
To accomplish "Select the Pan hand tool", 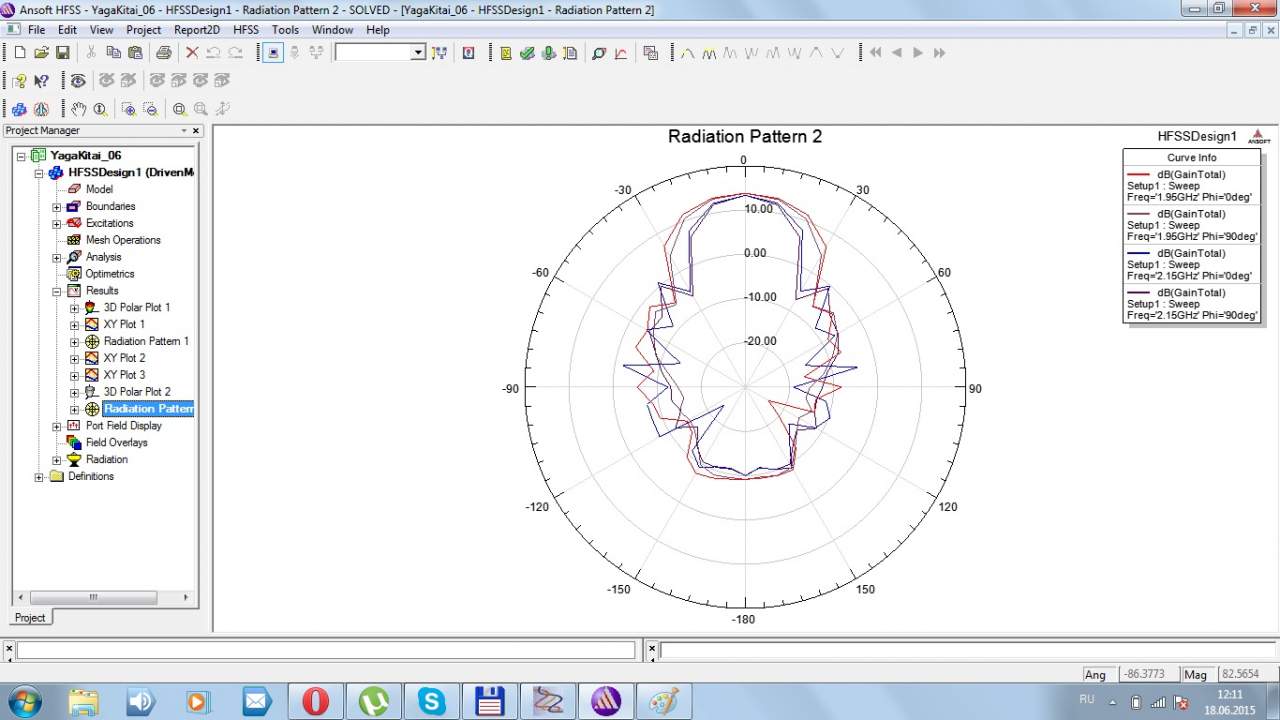I will 78,109.
